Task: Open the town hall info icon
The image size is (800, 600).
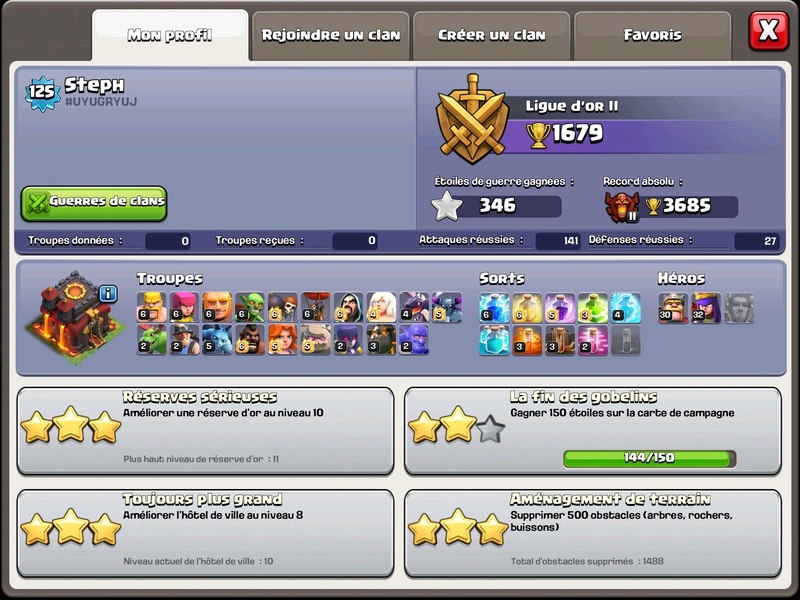Action: coord(108,294)
